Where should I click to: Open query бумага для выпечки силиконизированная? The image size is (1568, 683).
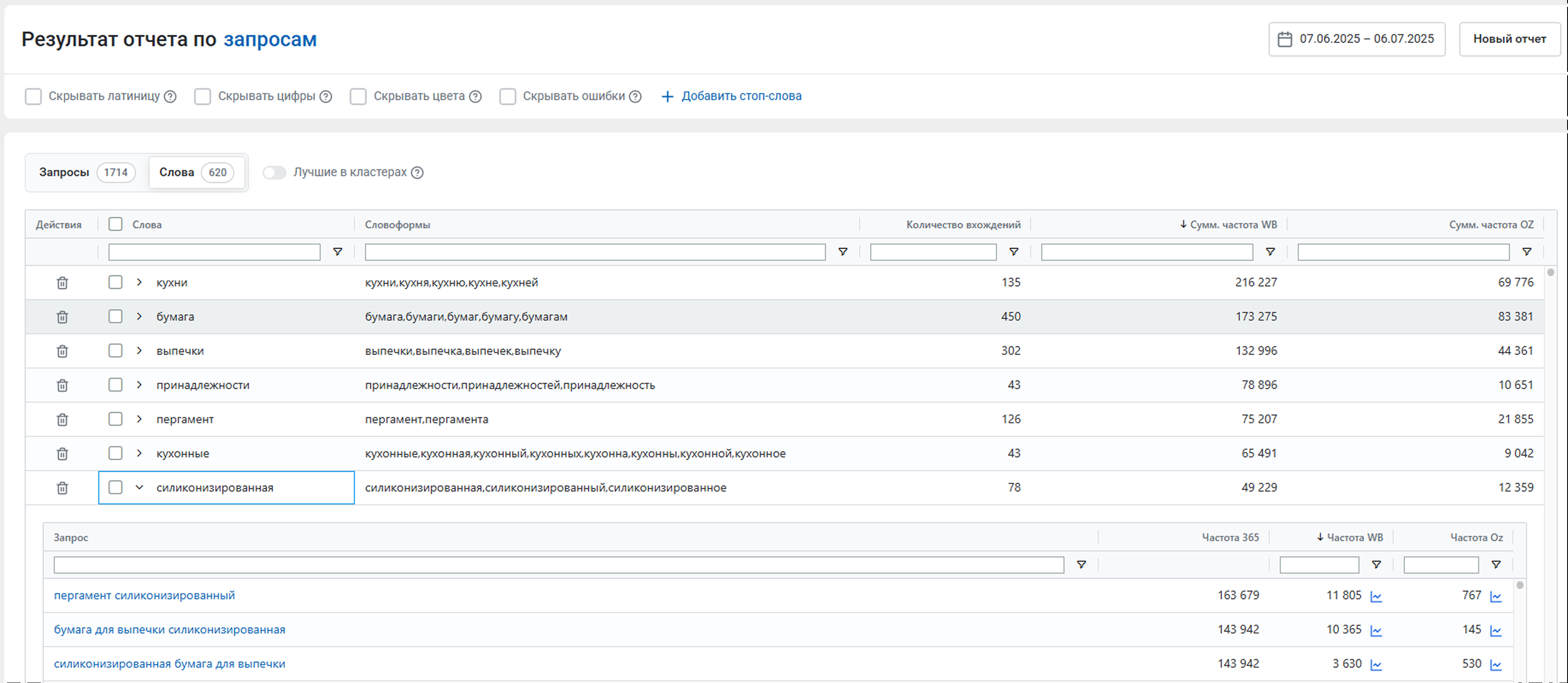(x=169, y=630)
